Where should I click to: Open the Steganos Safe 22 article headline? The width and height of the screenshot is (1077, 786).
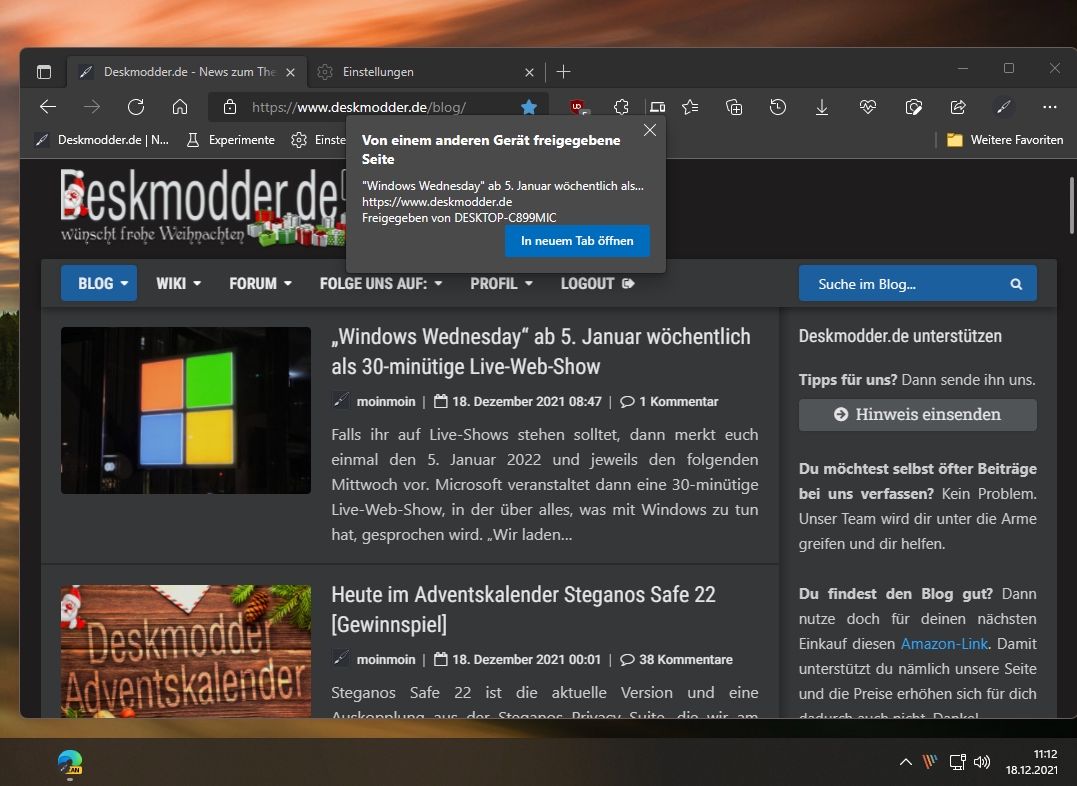coord(523,609)
